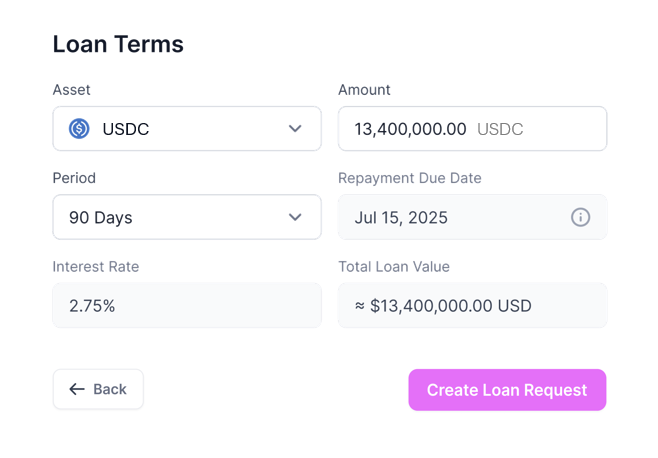Click the USDC coin icon
This screenshot has height=458, width=658.
(79, 129)
